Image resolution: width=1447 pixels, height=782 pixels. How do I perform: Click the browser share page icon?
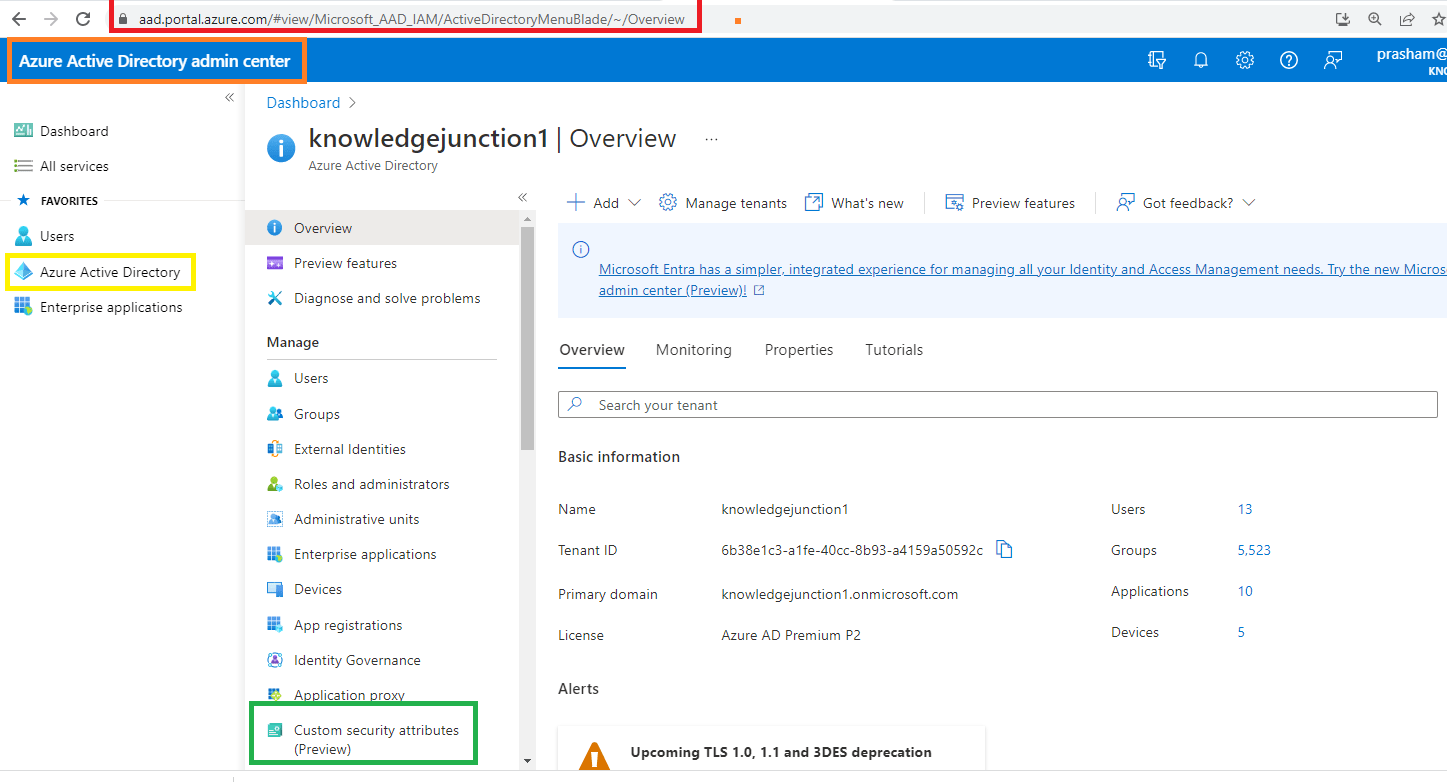click(1407, 19)
